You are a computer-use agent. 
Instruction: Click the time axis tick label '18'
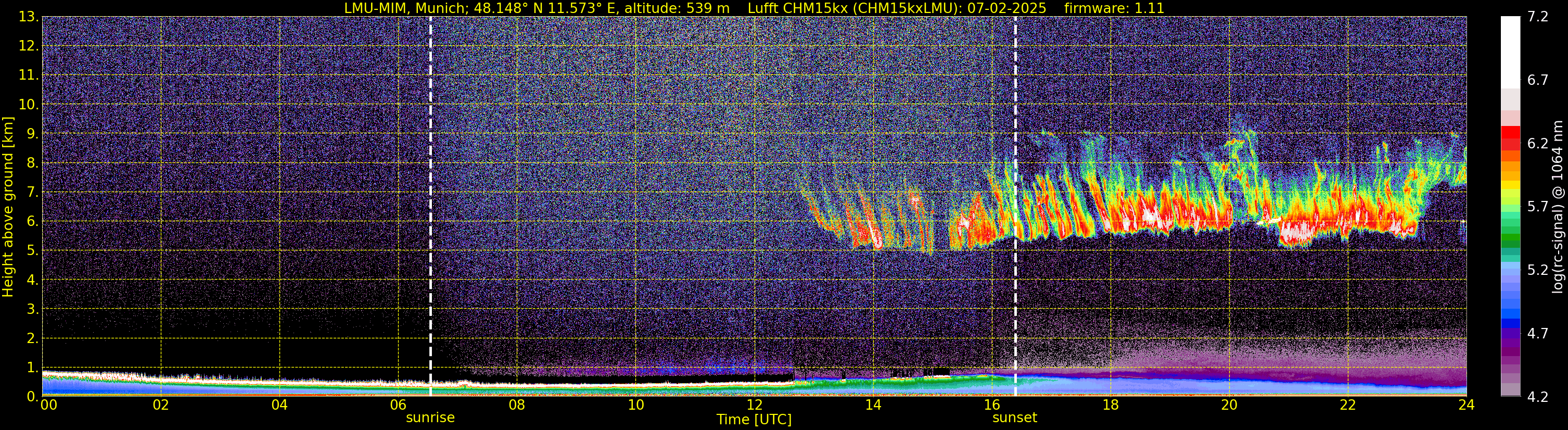coord(1110,405)
